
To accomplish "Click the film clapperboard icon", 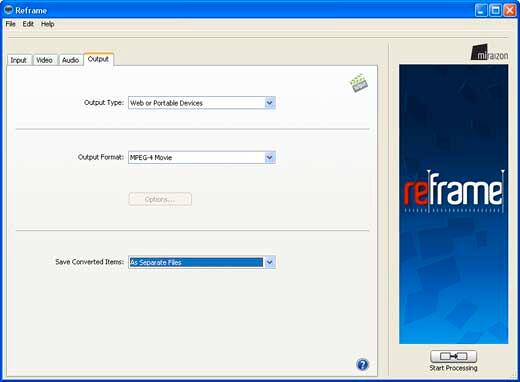I will 358,83.
